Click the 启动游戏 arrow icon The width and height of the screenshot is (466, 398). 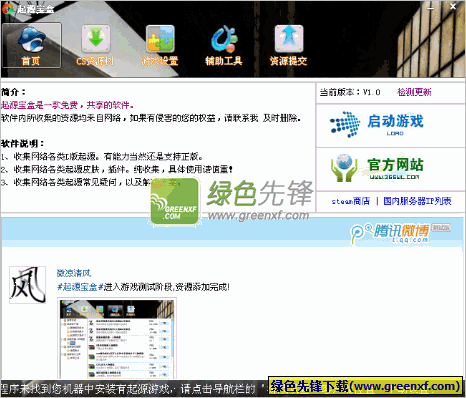coord(345,124)
